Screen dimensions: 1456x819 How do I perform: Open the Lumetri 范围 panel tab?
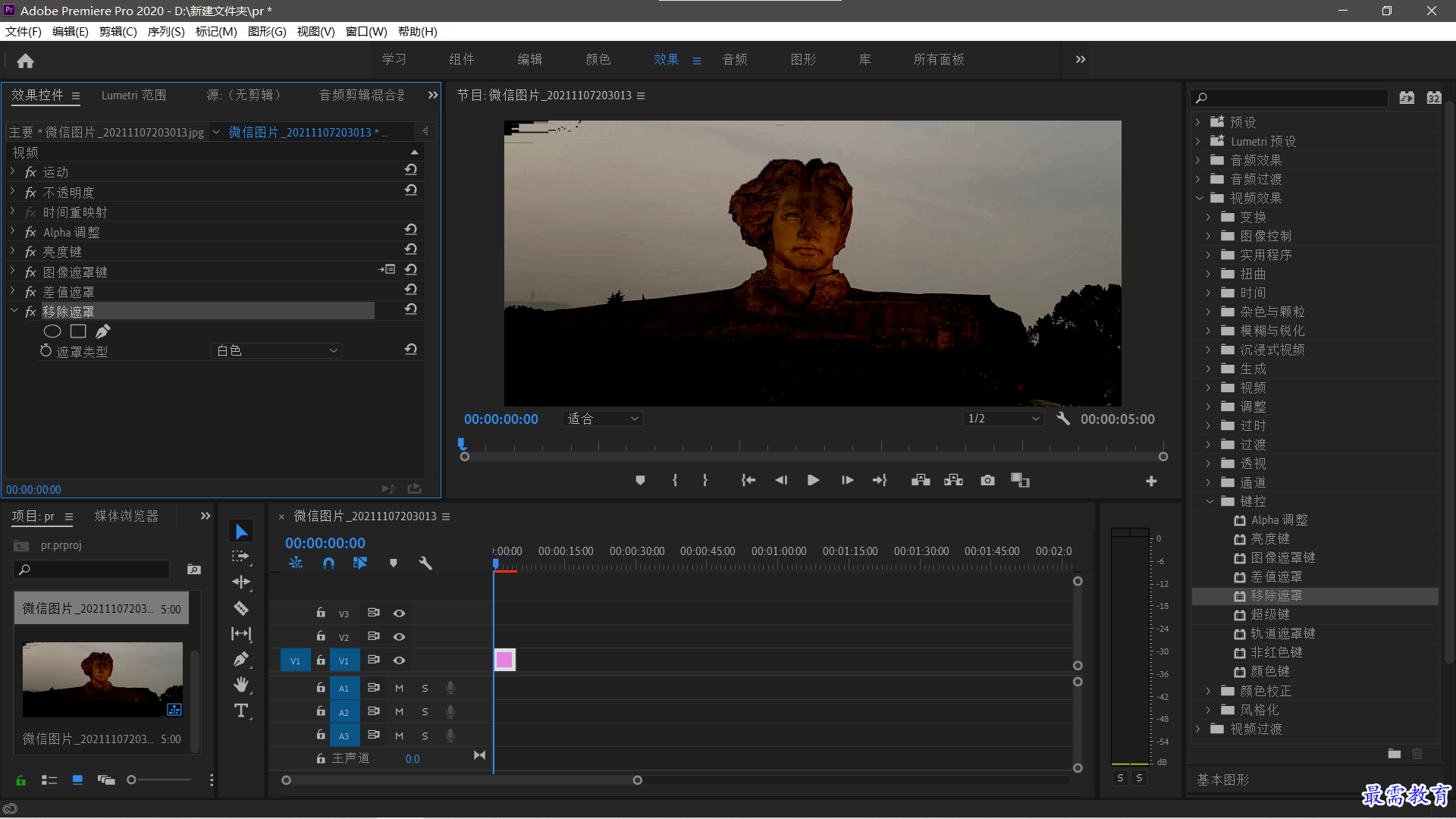tap(133, 95)
